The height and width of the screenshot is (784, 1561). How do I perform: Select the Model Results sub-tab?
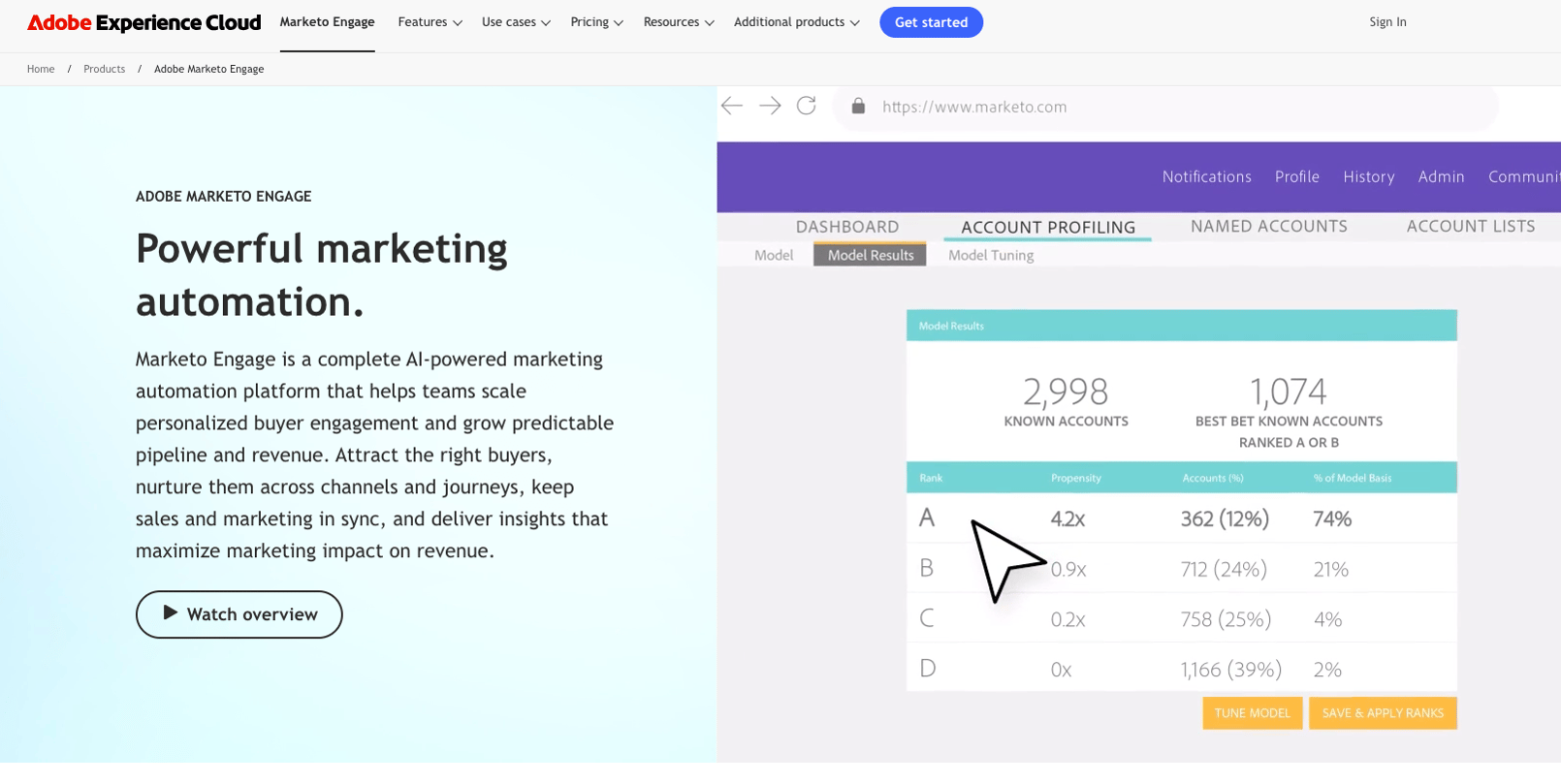coord(870,255)
